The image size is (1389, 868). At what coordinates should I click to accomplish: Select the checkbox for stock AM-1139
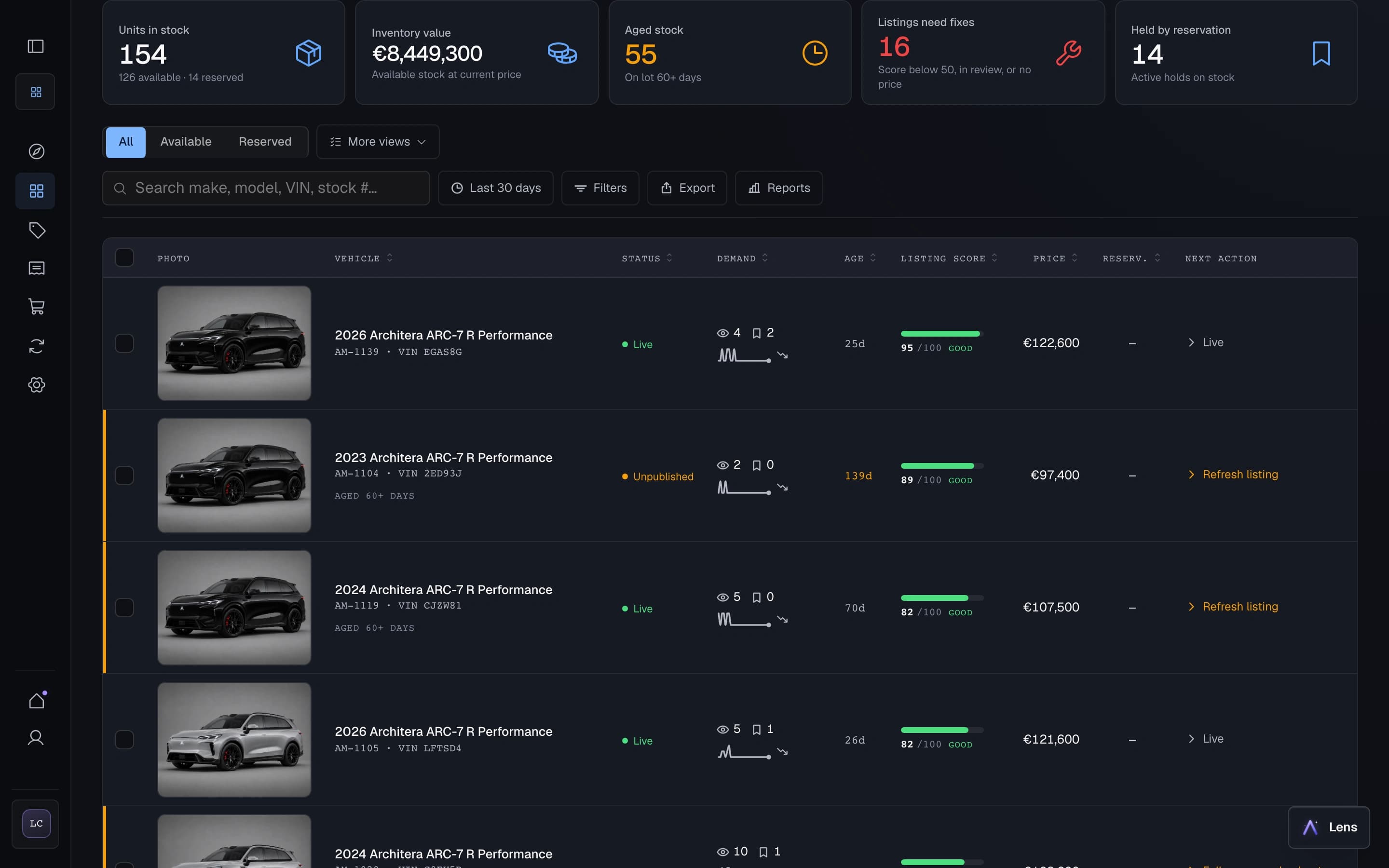tap(124, 343)
